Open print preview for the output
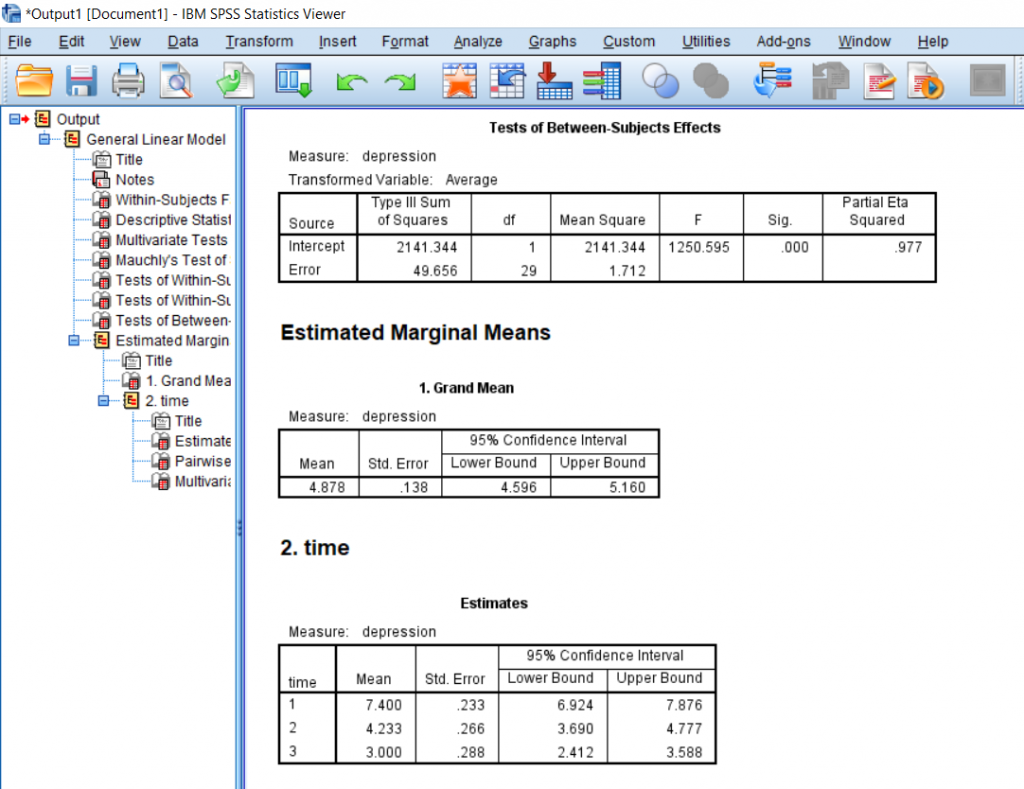This screenshot has height=789, width=1024. [176, 81]
